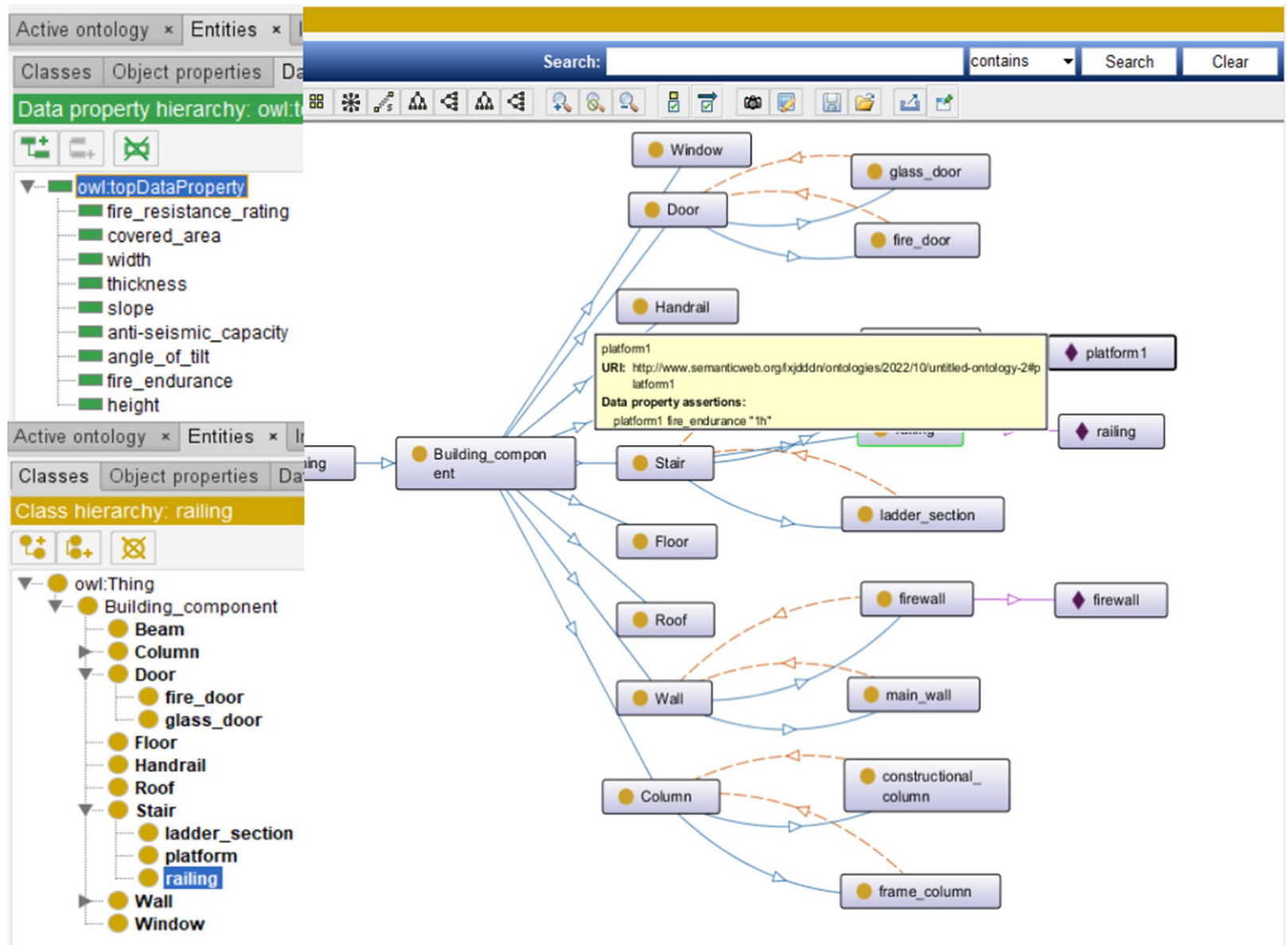Switch to the Active ontology tab
Image resolution: width=1288 pixels, height=945 pixels.
pos(83,29)
